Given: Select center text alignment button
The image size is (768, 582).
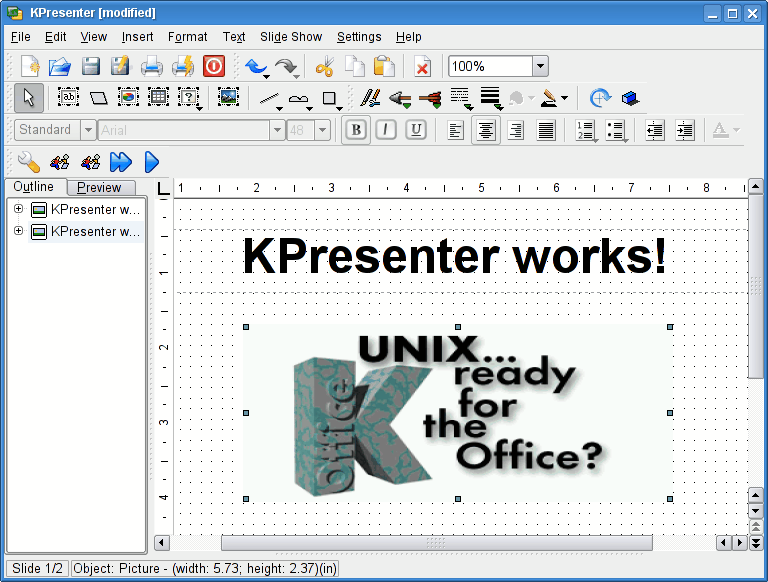Looking at the screenshot, I should [486, 130].
